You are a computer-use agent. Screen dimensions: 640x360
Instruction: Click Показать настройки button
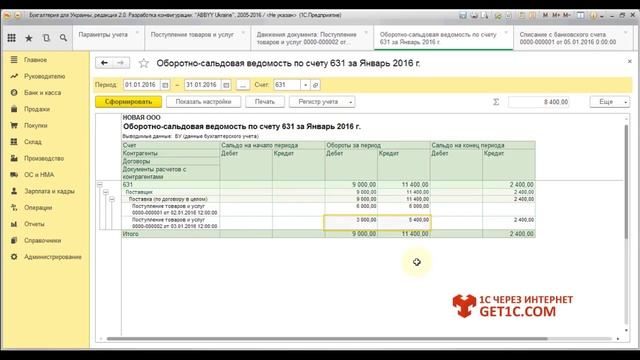pyautogui.click(x=203, y=102)
